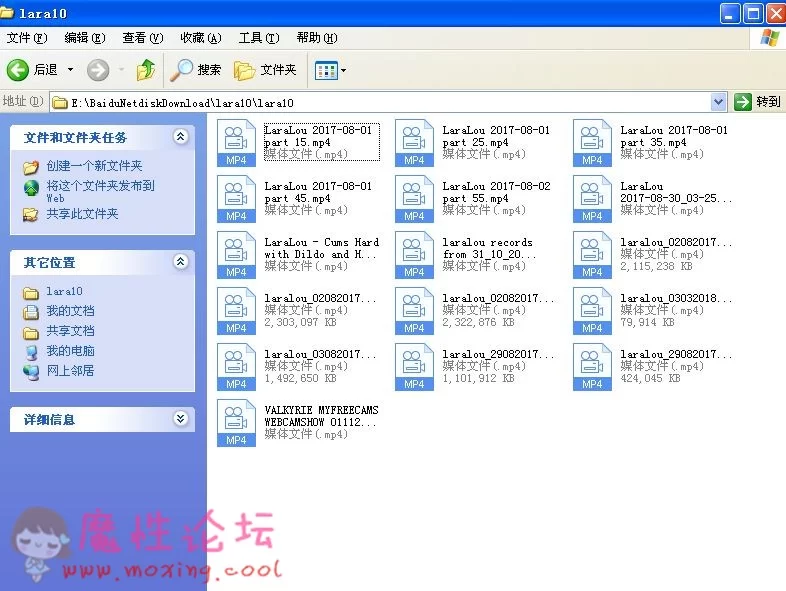Select MP4 icon for 2017-08-01 part 45.mp4
Viewport: 786px width, 591px height.
(236, 199)
